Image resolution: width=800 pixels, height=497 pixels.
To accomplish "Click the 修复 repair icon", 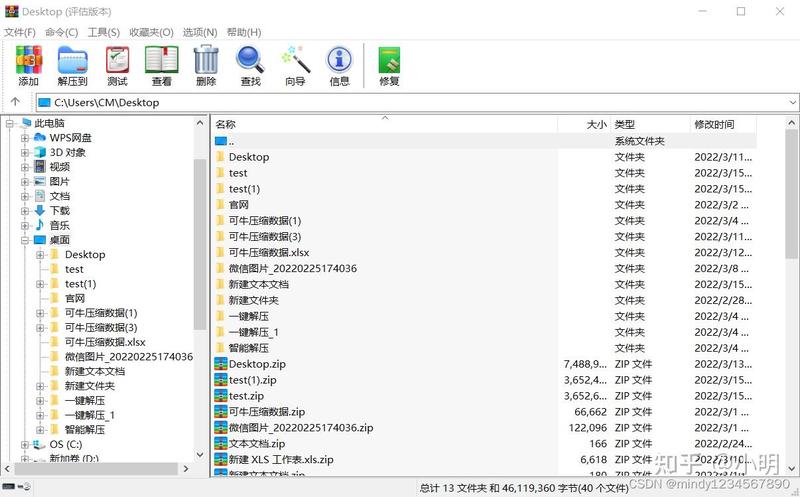I will click(x=389, y=60).
